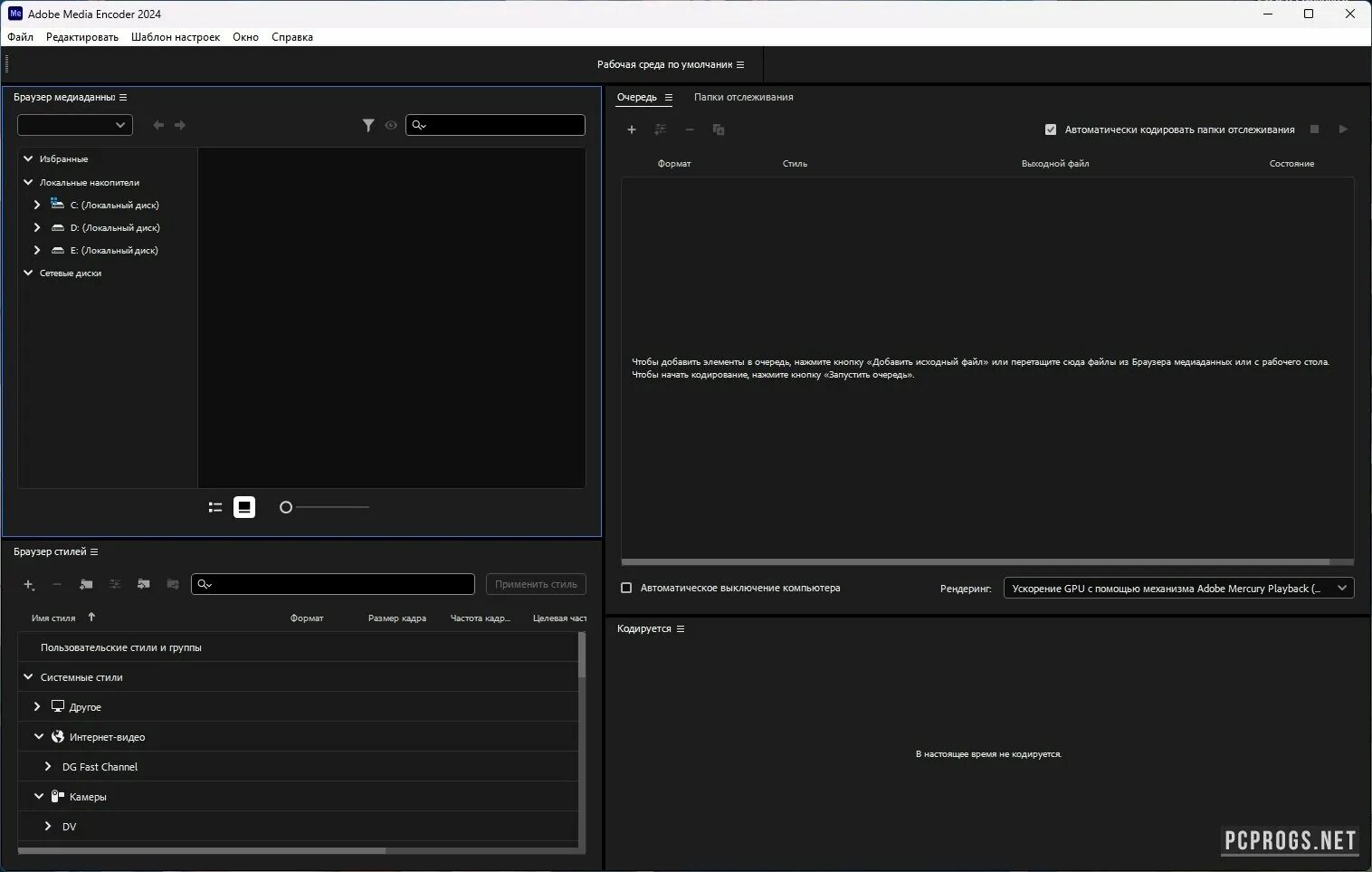Open the Окно menu
The width and height of the screenshot is (1372, 872).
click(x=245, y=37)
